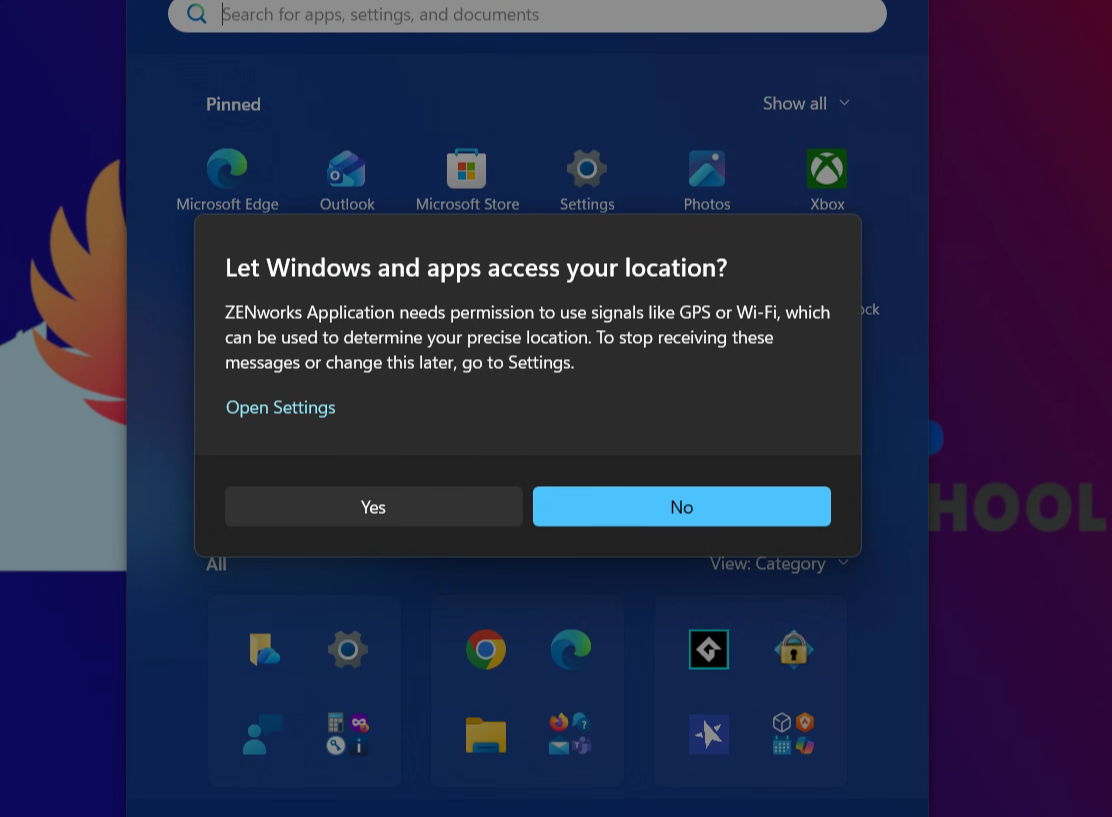
Task: Open the utilities folder with calculator icon
Action: pyautogui.click(x=348, y=734)
